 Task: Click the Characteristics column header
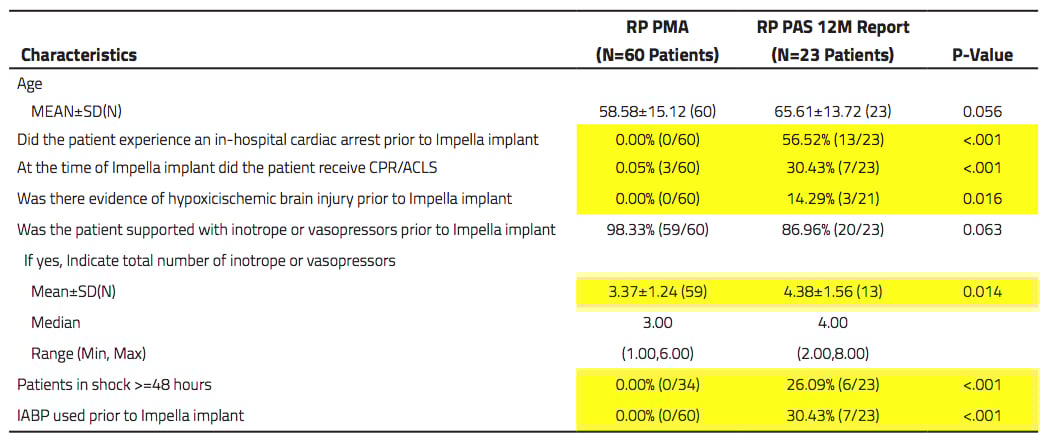[79, 55]
